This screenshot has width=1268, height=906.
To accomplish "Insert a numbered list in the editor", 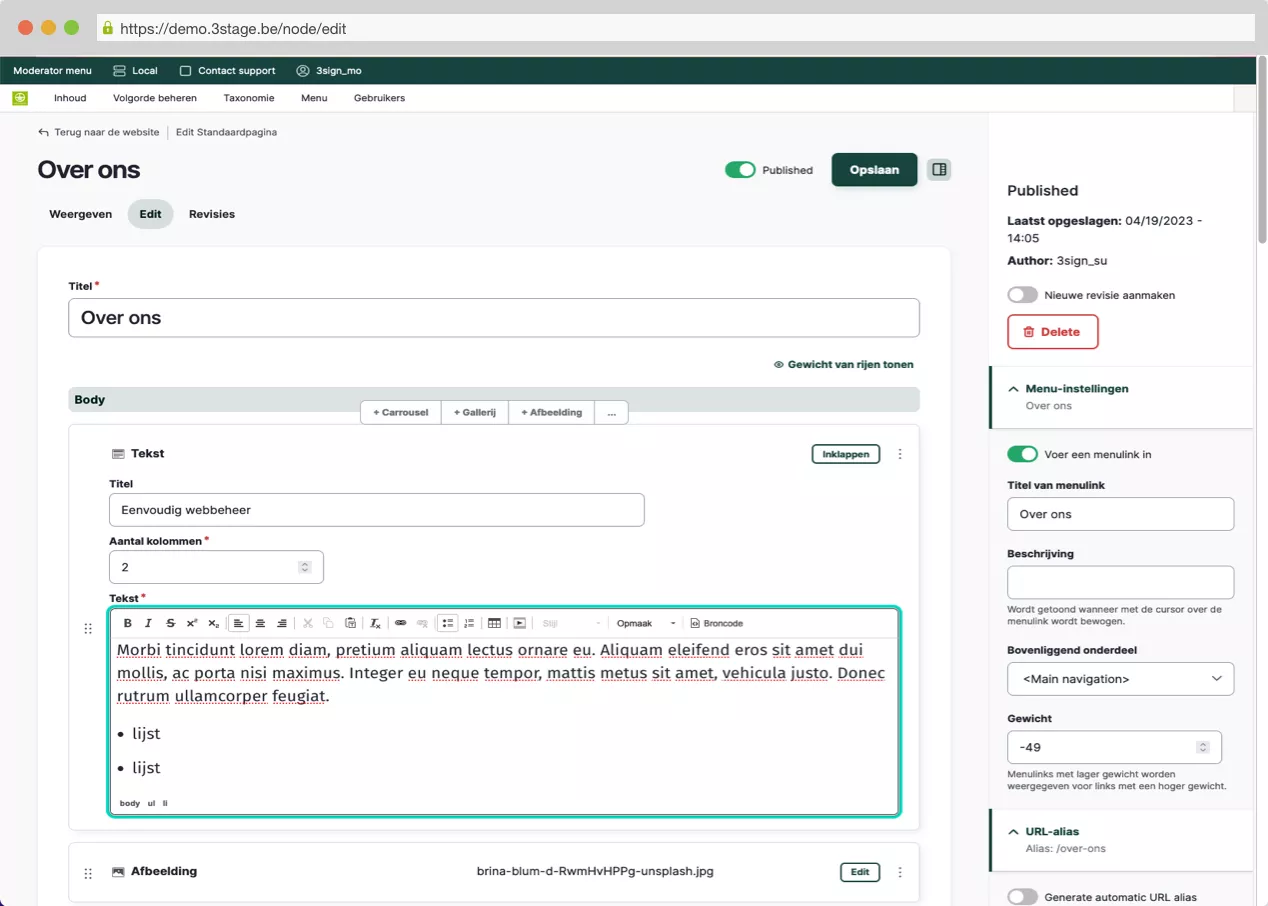I will click(469, 623).
